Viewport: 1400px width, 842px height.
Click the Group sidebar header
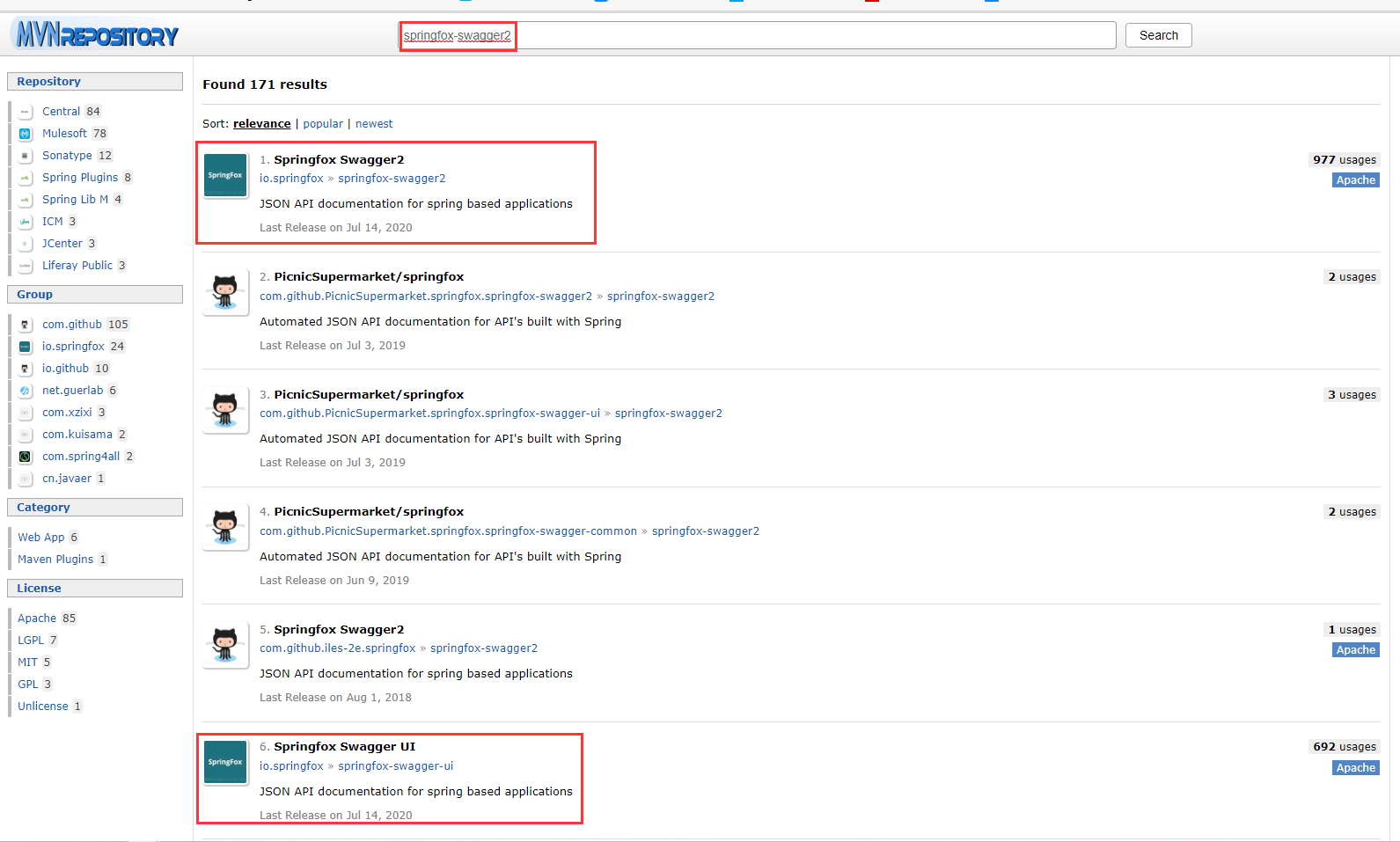pyautogui.click(x=95, y=295)
